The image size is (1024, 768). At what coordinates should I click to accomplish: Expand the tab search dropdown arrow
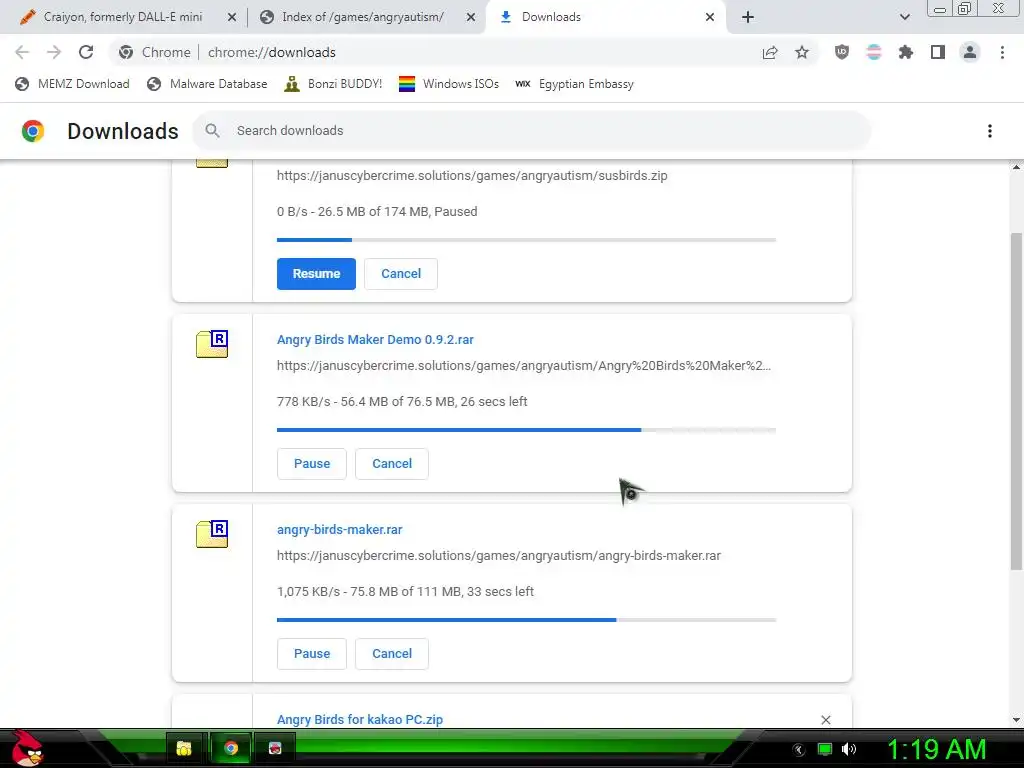[x=904, y=17]
